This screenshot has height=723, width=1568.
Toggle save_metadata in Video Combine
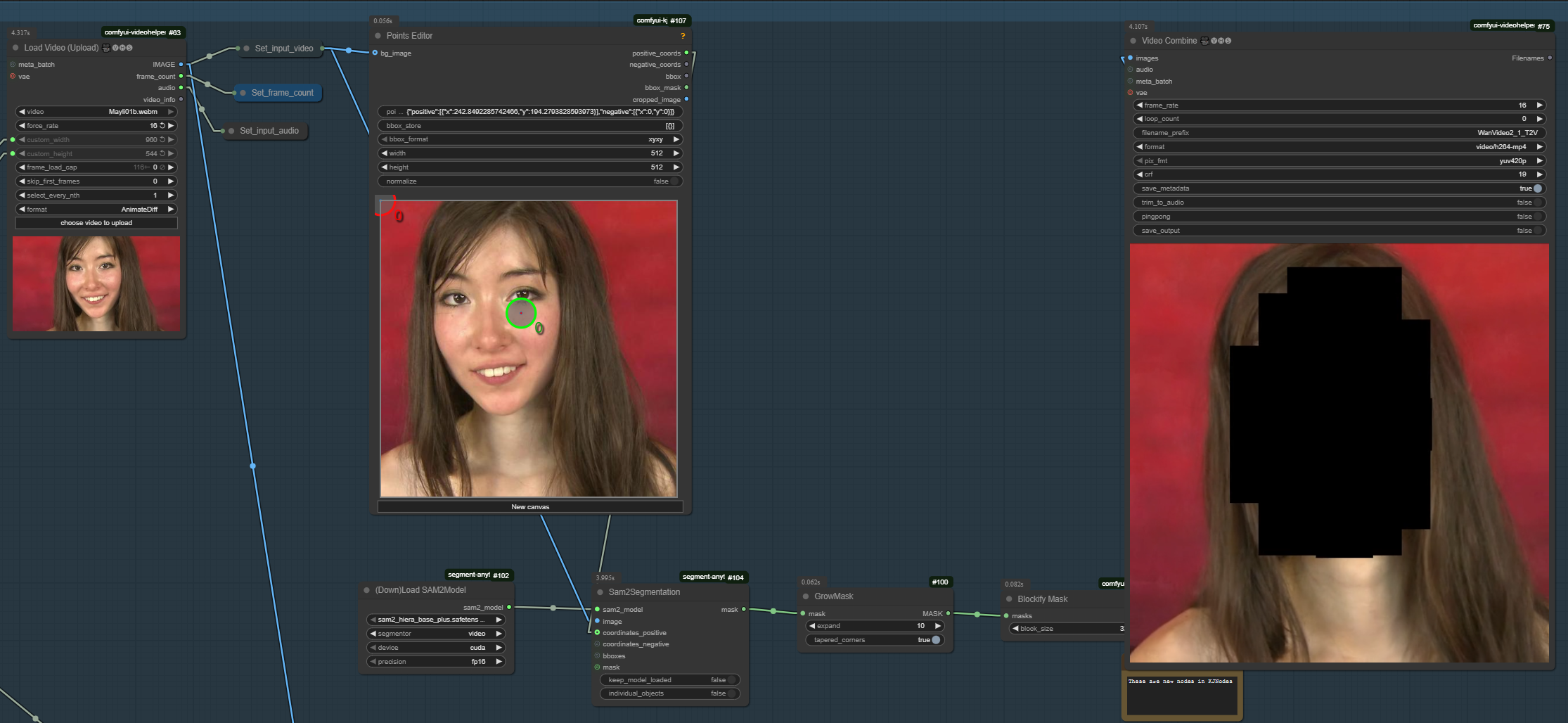point(1537,188)
